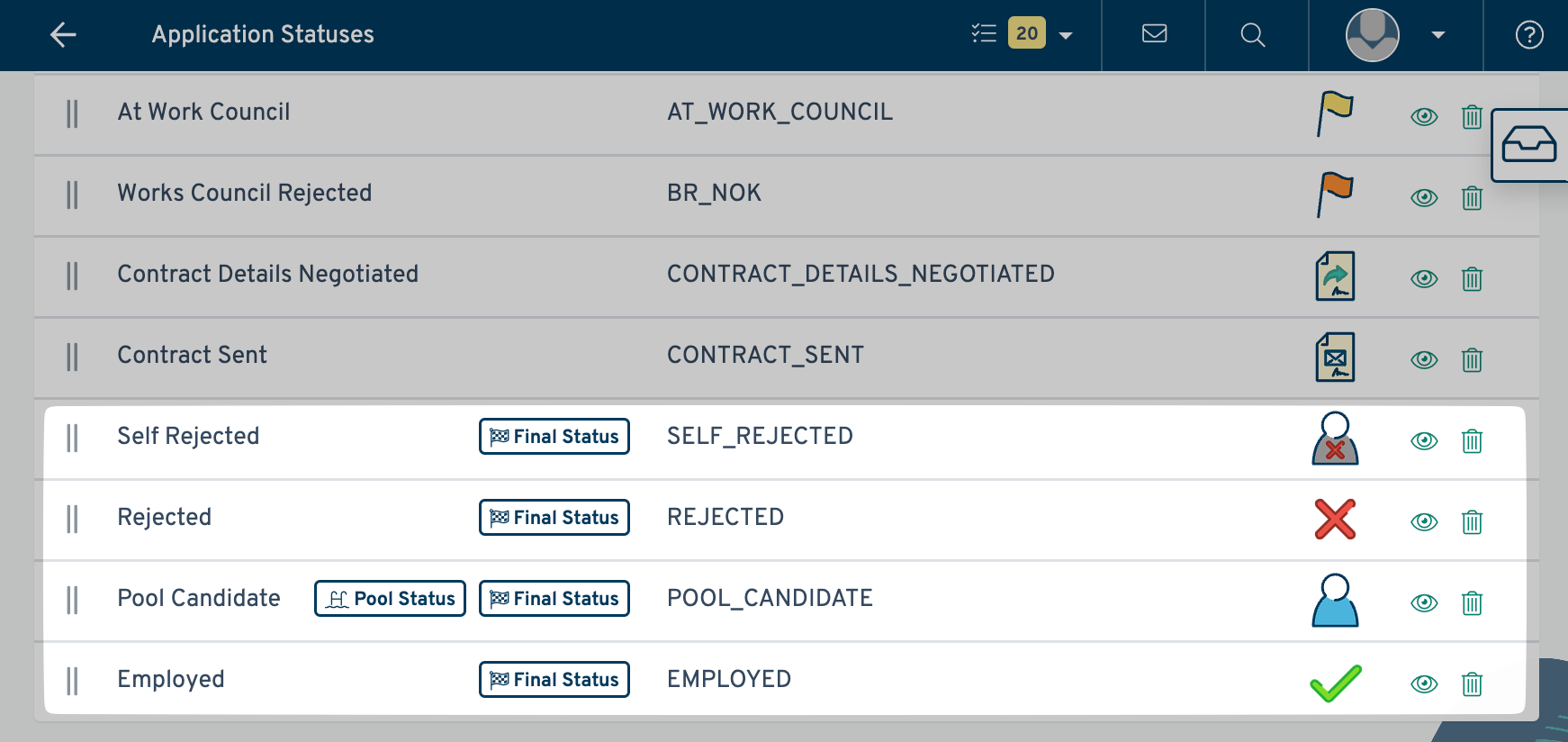Open help question mark icon
This screenshot has width=1568, height=742.
tap(1528, 35)
